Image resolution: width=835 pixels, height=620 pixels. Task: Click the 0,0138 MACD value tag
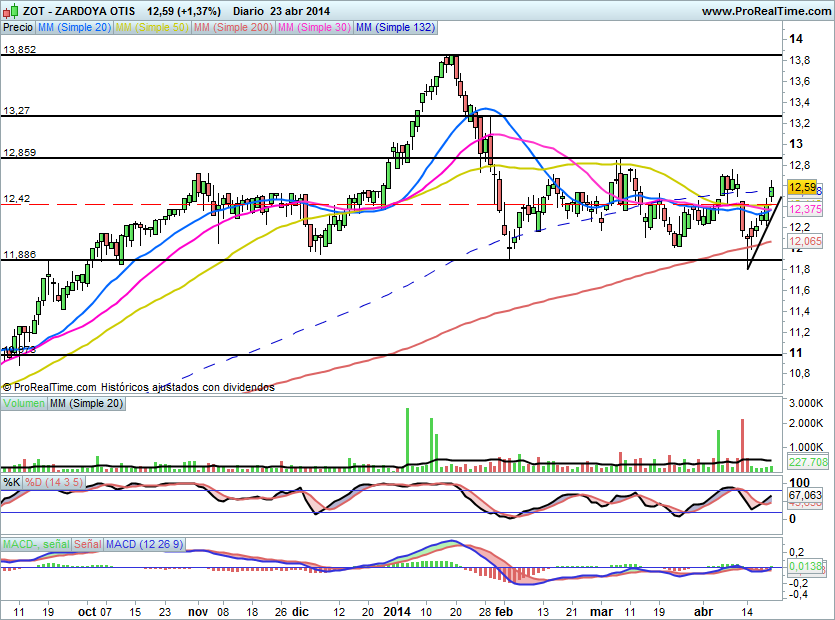pos(805,566)
